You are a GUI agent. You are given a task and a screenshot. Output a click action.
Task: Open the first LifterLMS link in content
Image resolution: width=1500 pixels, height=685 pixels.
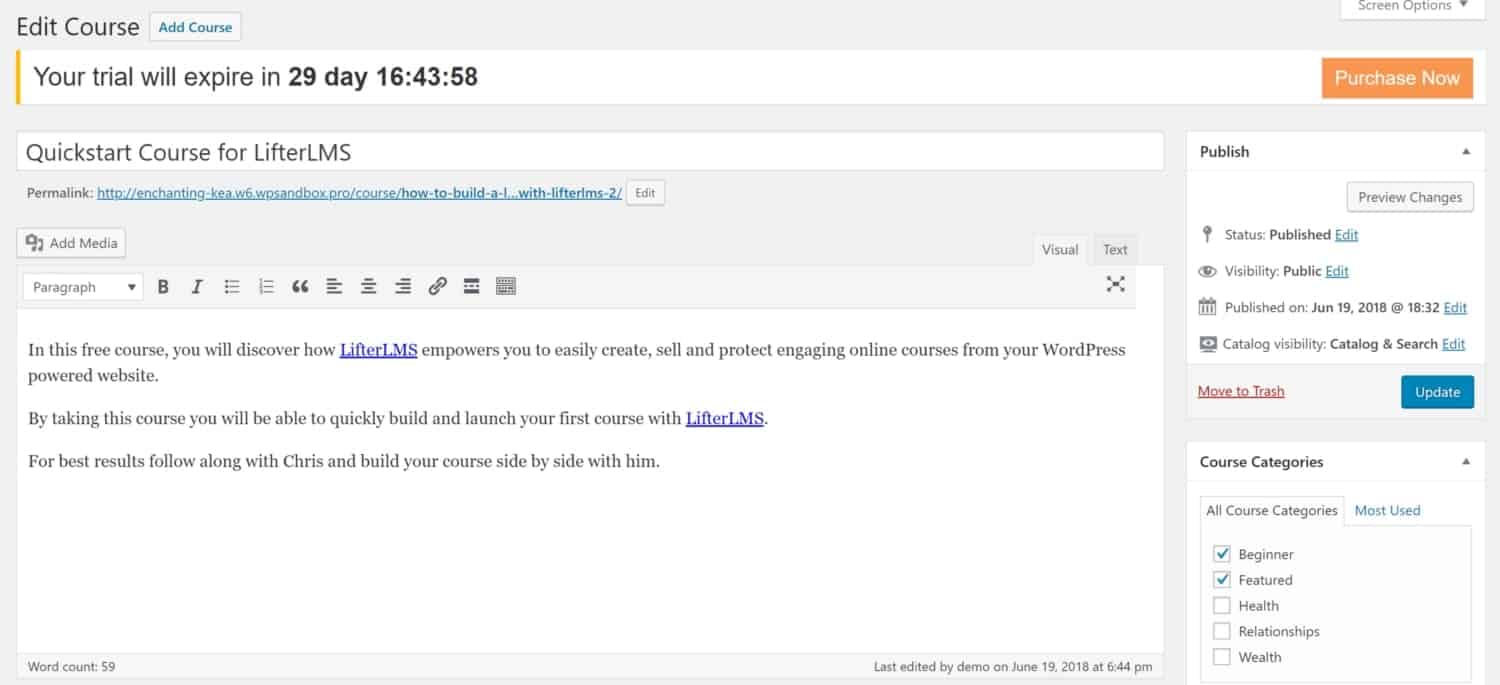click(378, 350)
